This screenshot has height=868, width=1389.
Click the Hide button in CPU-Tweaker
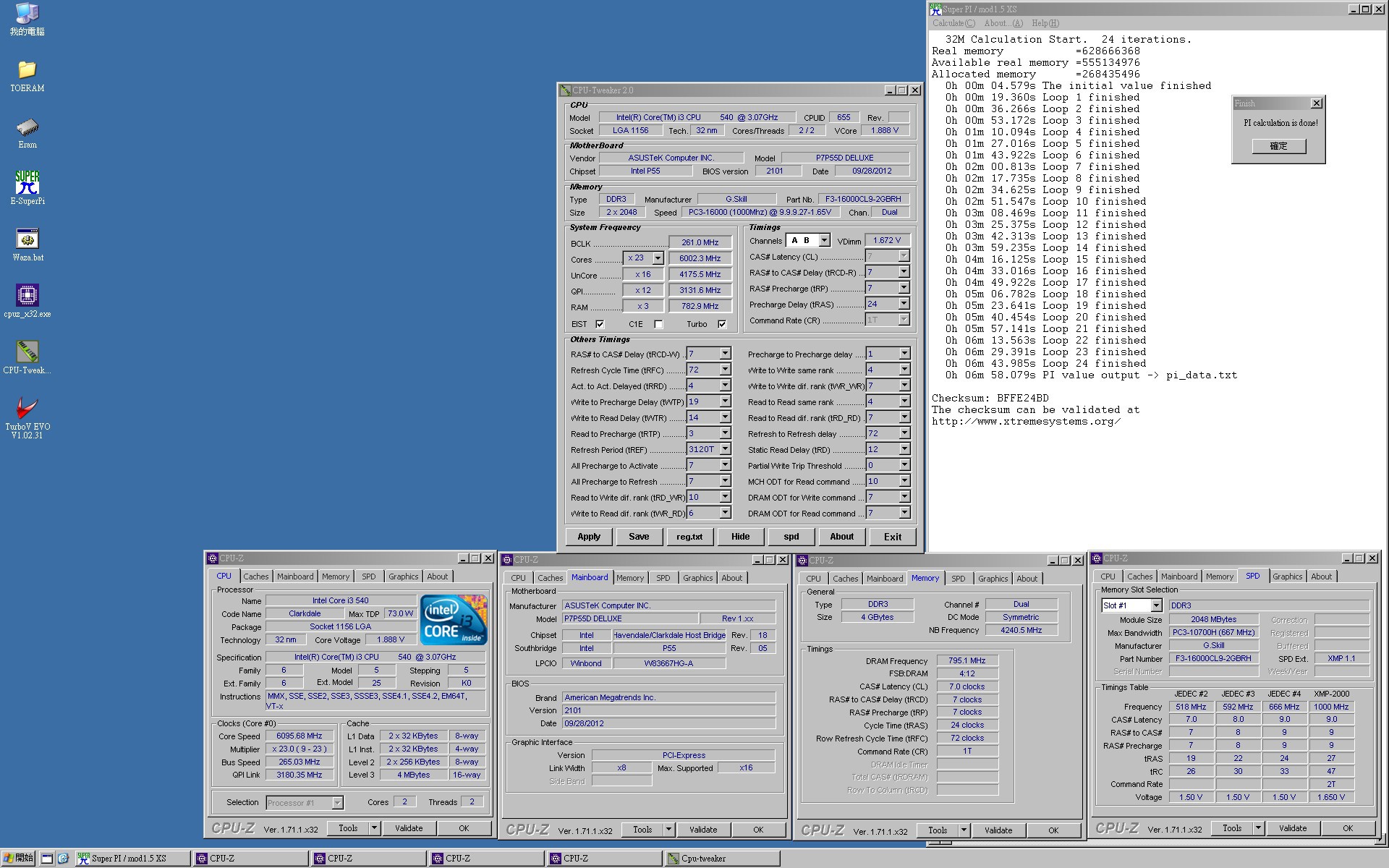point(740,537)
